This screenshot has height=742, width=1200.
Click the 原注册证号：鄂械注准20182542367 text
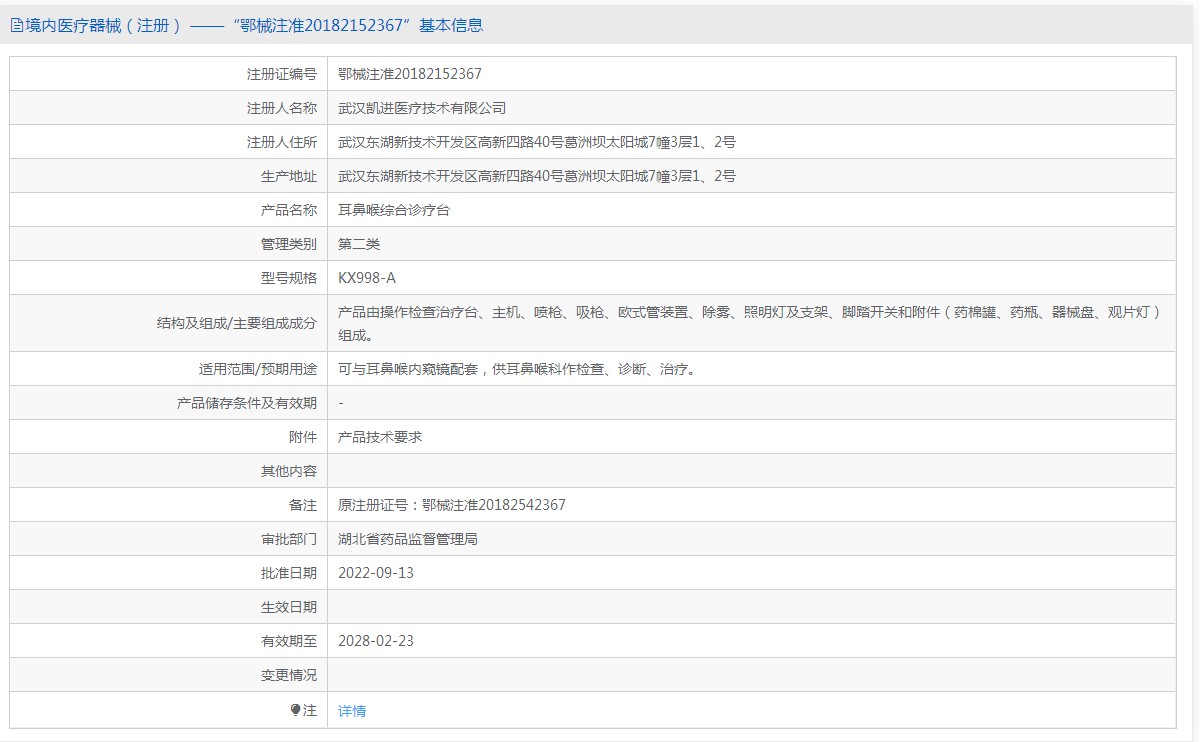452,505
